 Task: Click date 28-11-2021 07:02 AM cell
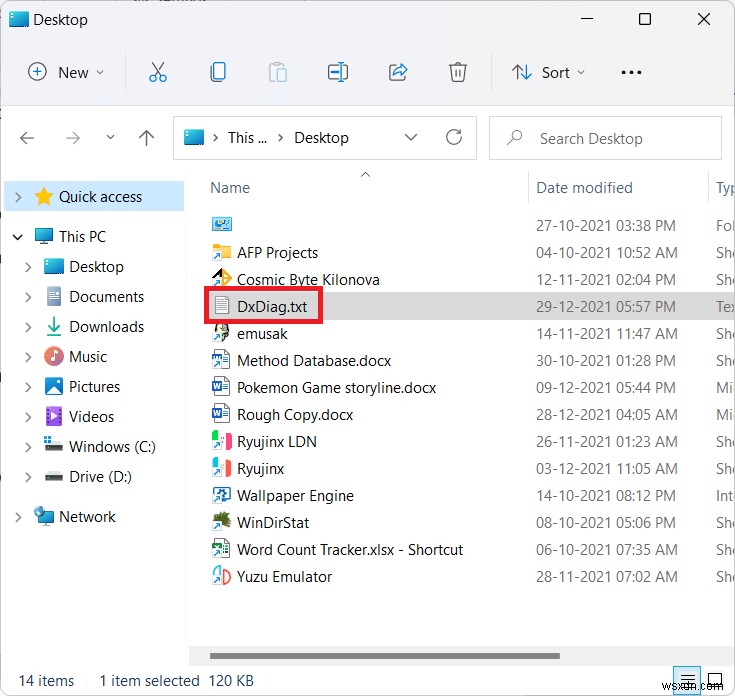(607, 576)
